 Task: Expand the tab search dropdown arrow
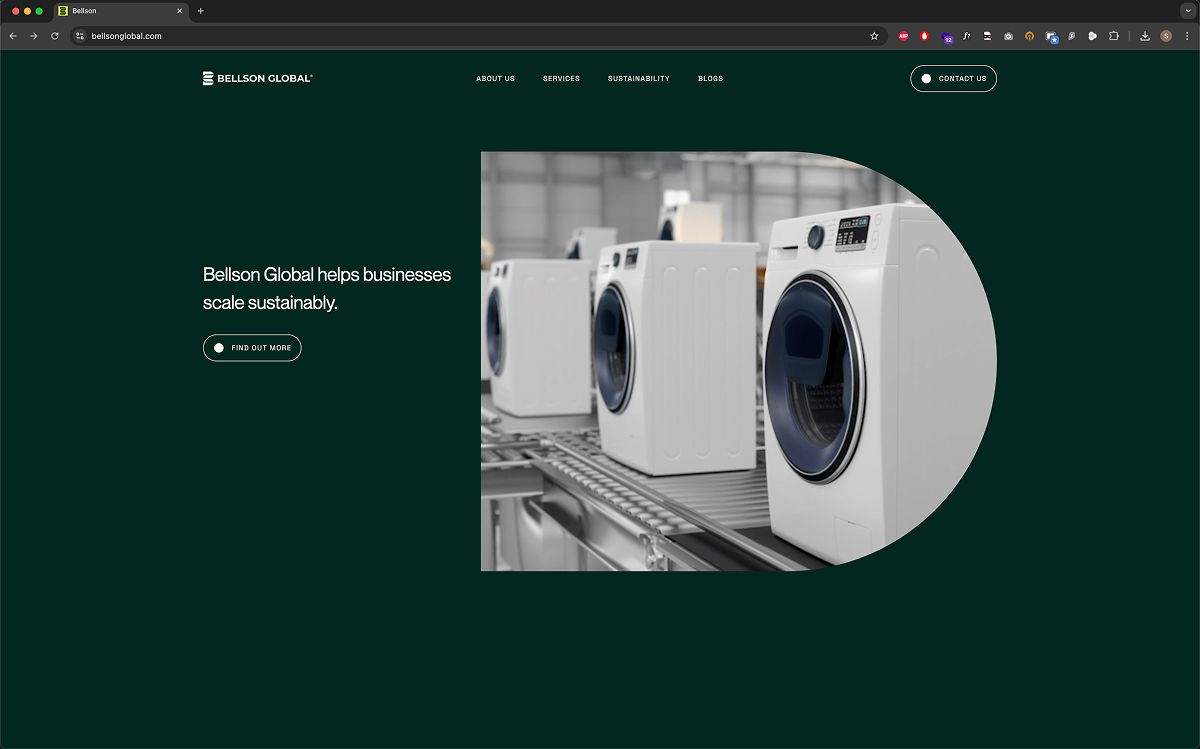(1186, 10)
